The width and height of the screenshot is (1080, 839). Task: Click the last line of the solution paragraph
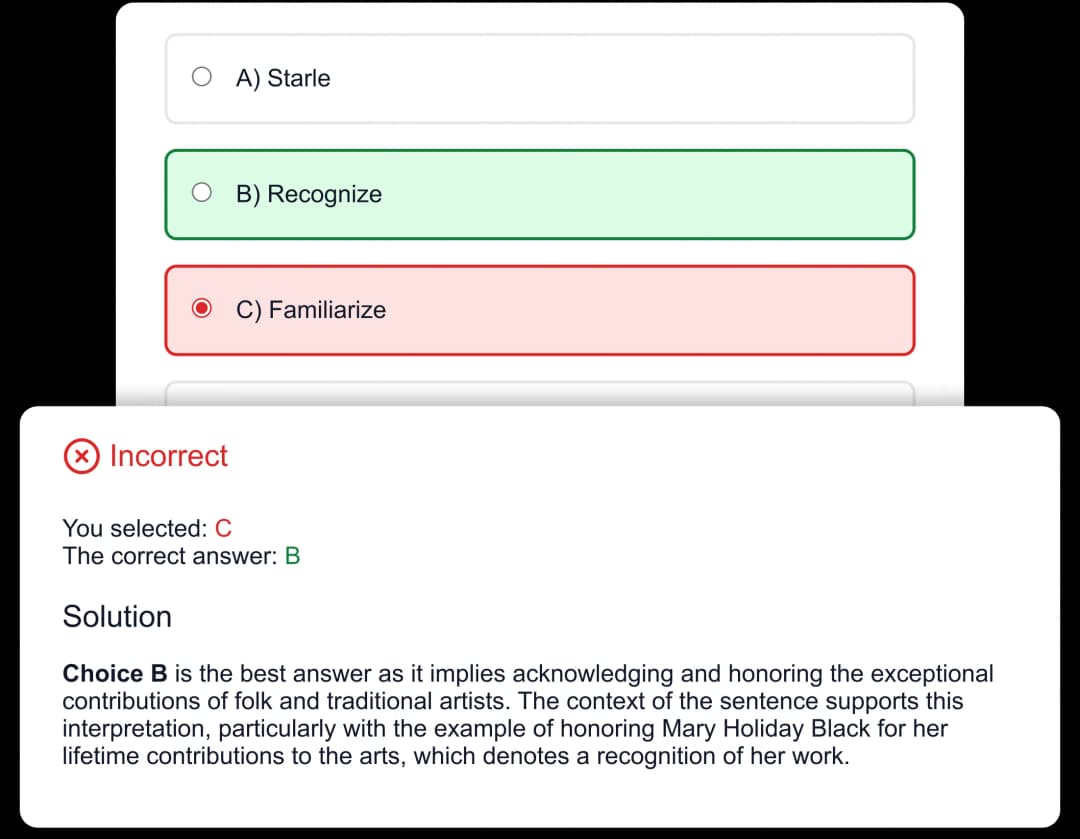(x=455, y=756)
